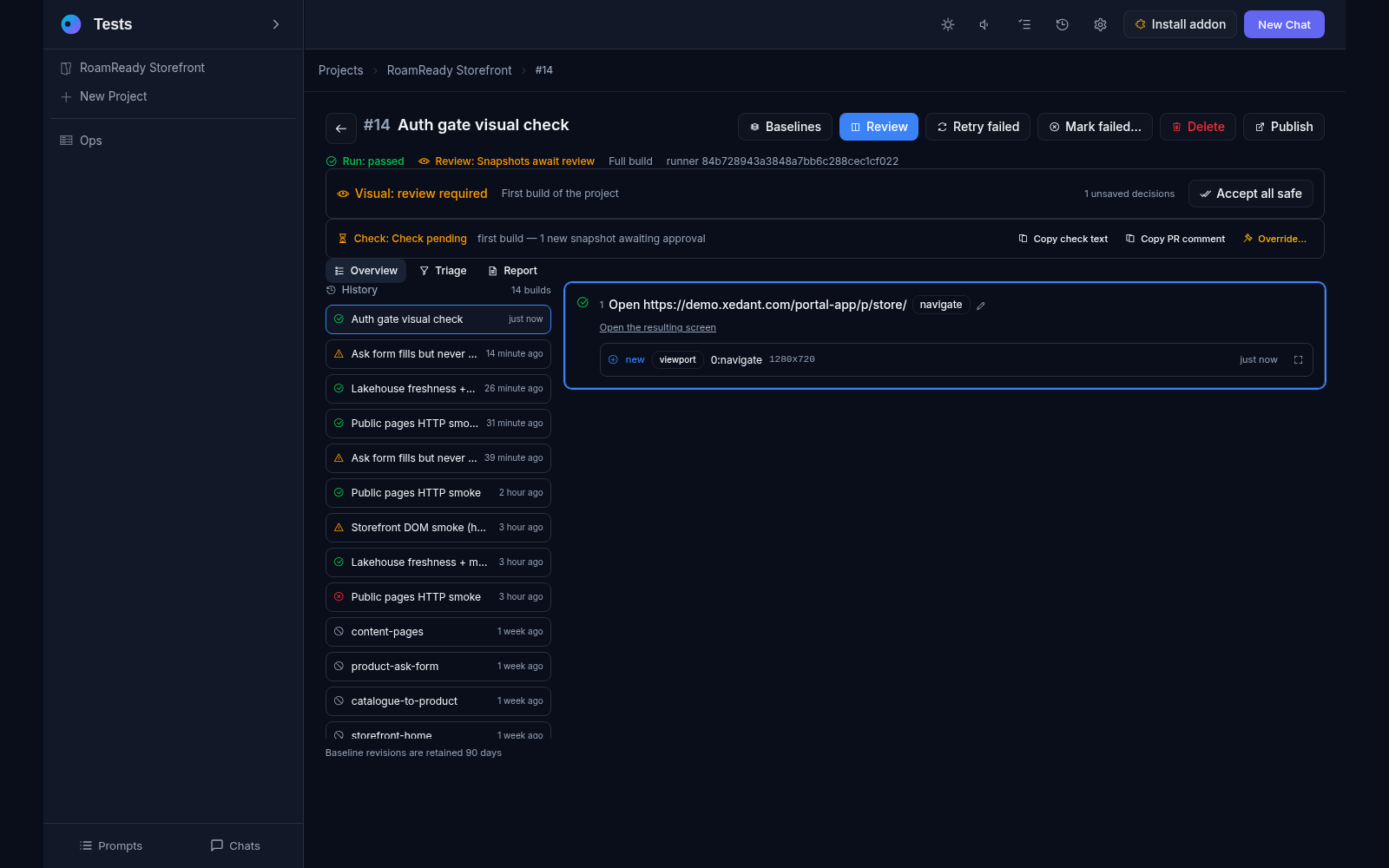1389x868 pixels.
Task: Select Ask form build from 14 minutes ago
Action: click(x=438, y=354)
